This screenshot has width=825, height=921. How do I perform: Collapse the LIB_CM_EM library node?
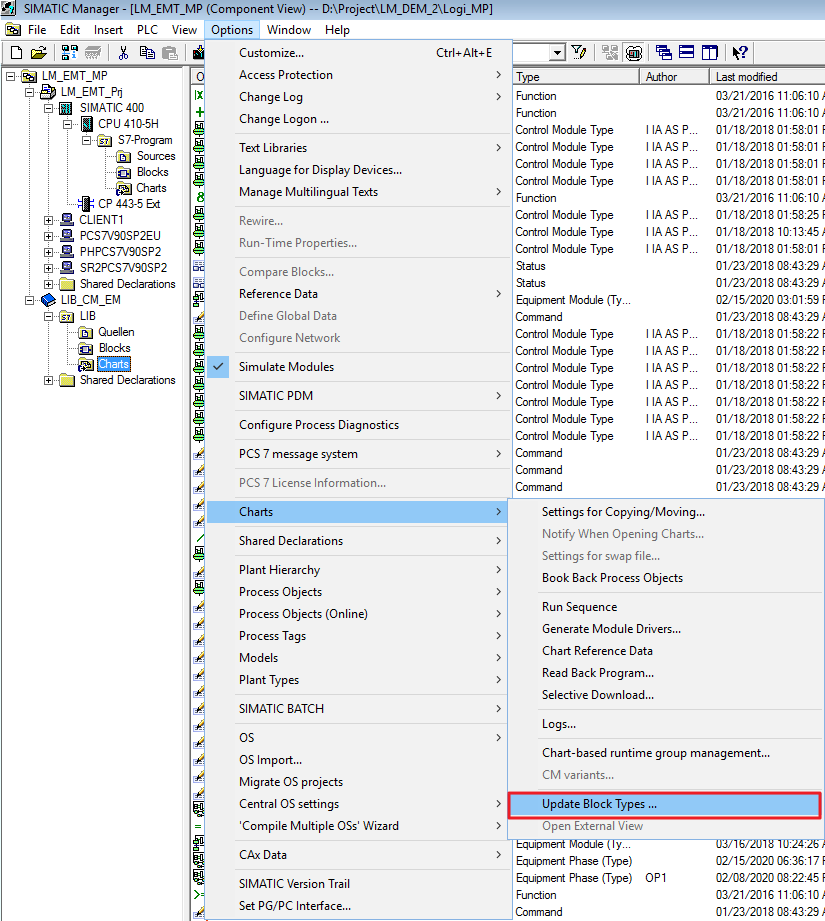29,300
